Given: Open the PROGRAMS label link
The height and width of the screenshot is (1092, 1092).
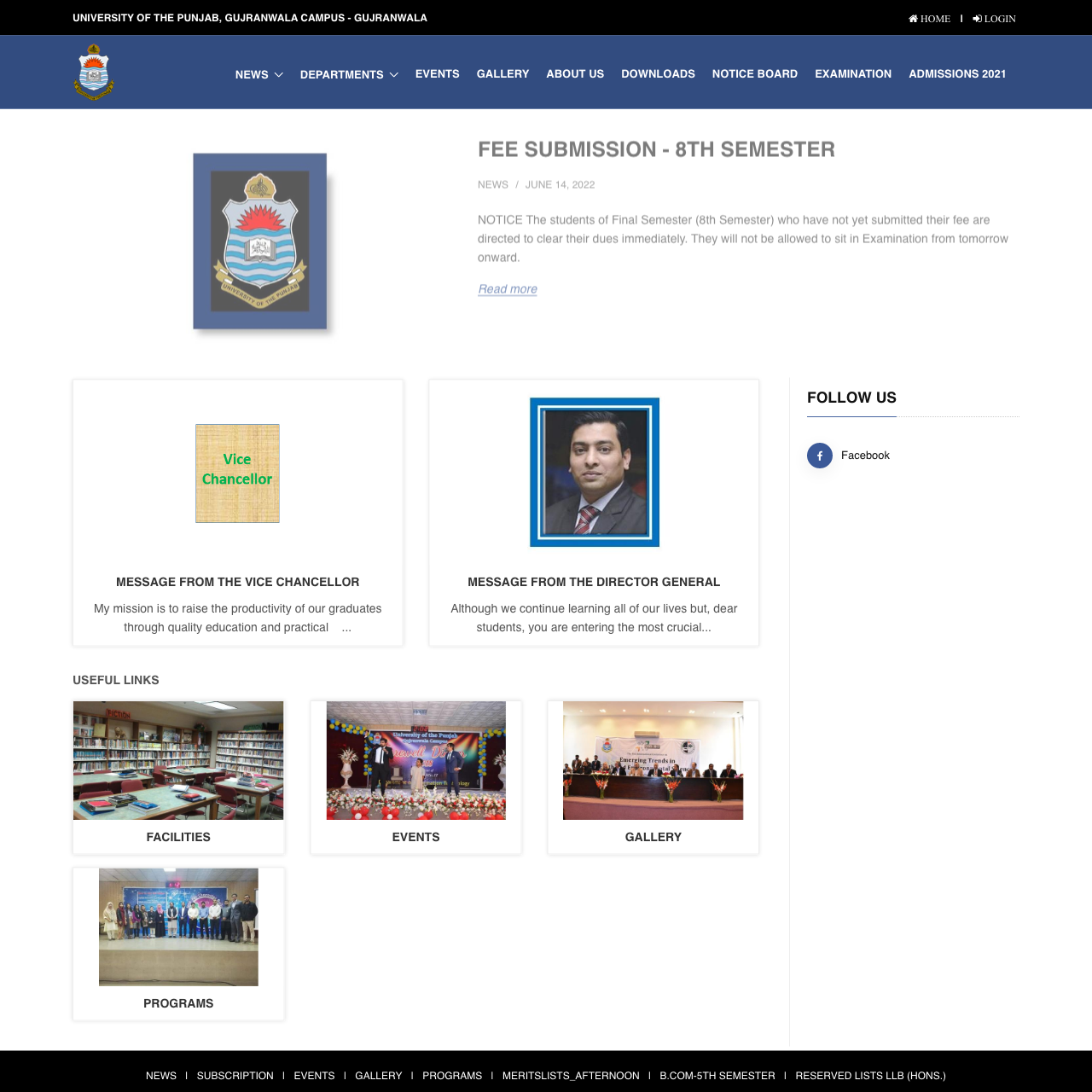Looking at the screenshot, I should 178,1003.
